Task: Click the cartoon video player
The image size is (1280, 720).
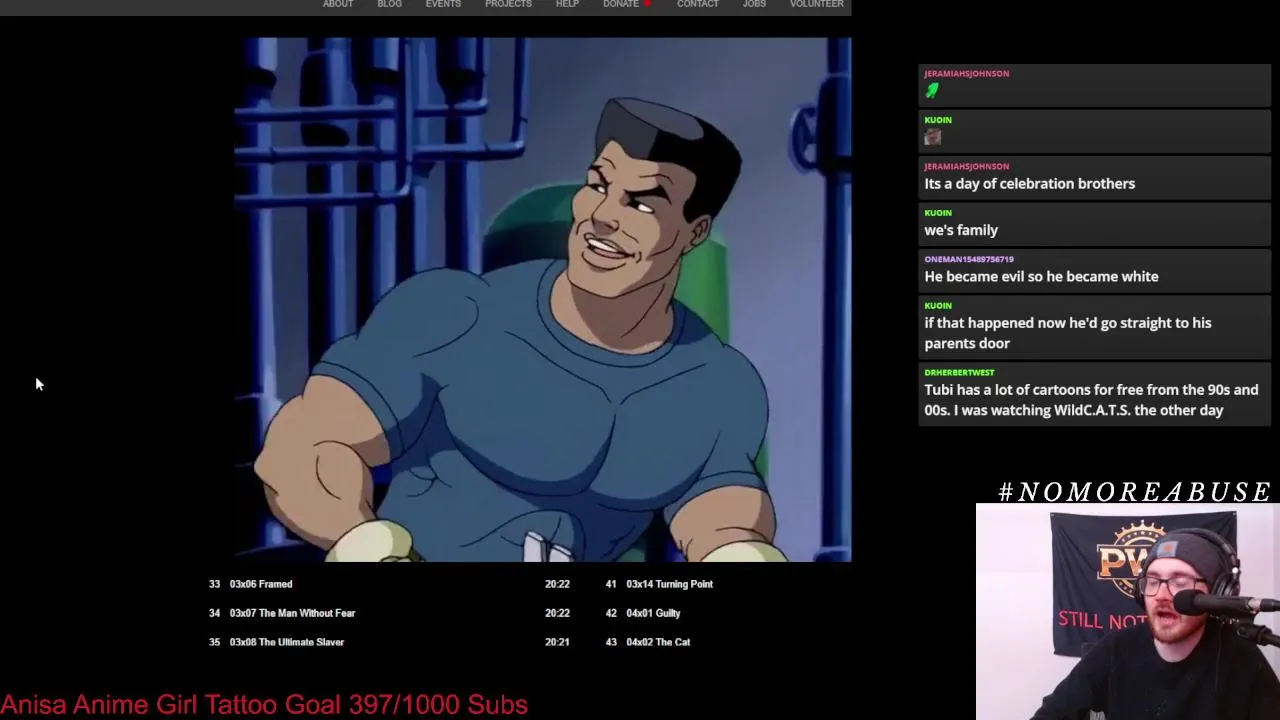Action: click(542, 300)
